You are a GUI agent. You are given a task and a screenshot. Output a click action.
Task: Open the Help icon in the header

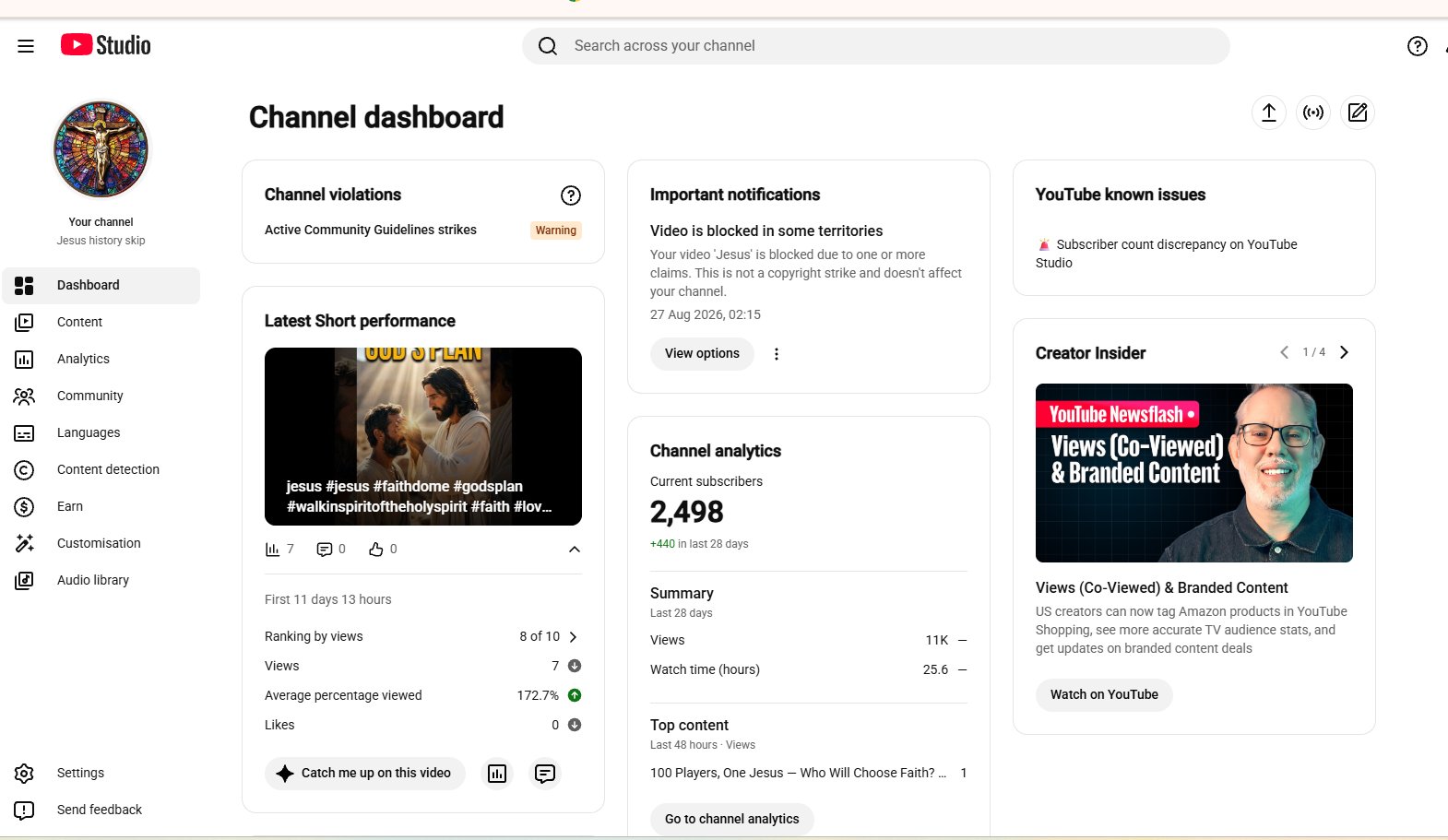tap(1418, 46)
